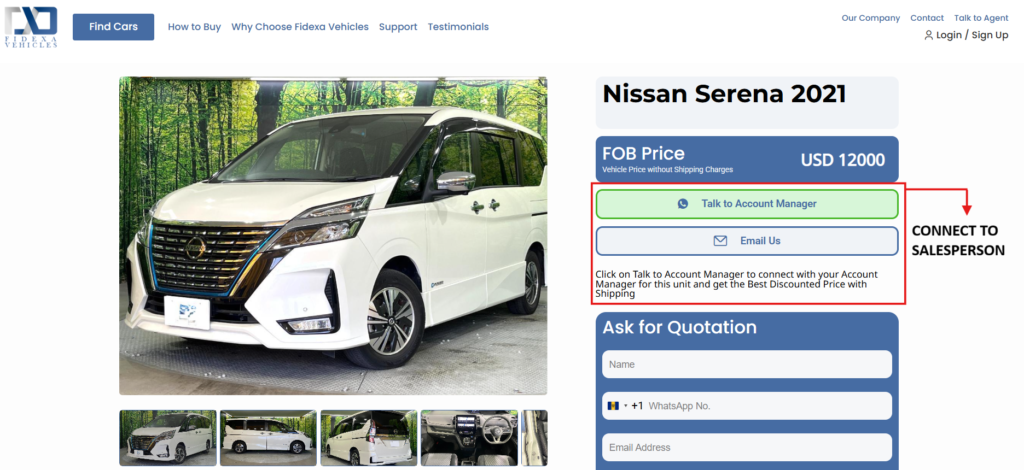Click the Fidexa Vehicles logo
Viewport: 1024px width, 470px height.
coord(32,27)
